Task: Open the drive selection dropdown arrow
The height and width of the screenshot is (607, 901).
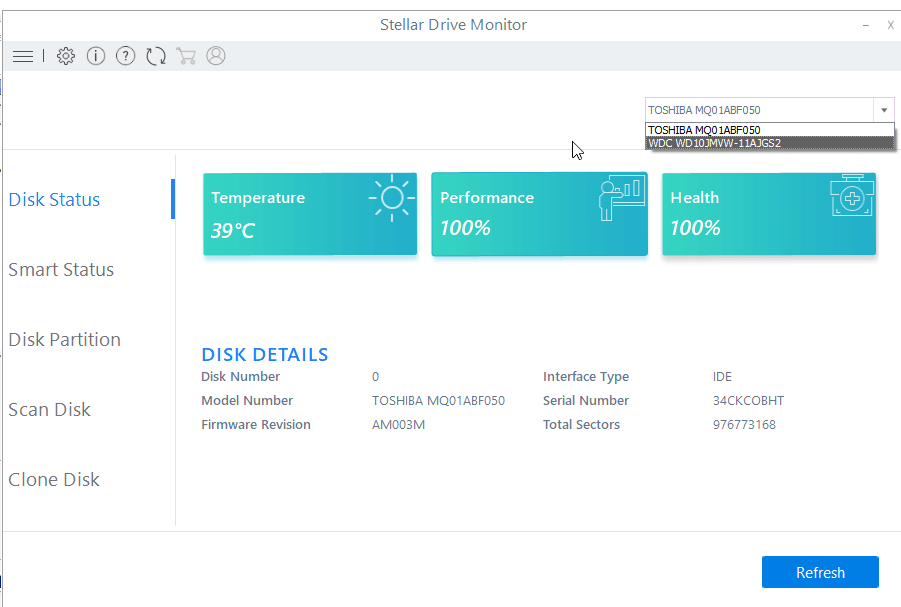Action: pos(884,110)
